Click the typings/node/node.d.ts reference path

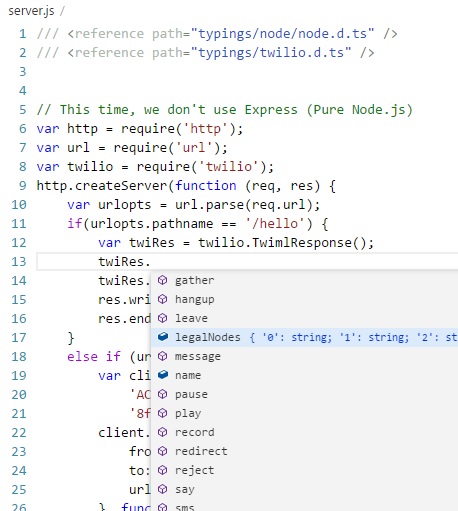point(282,34)
